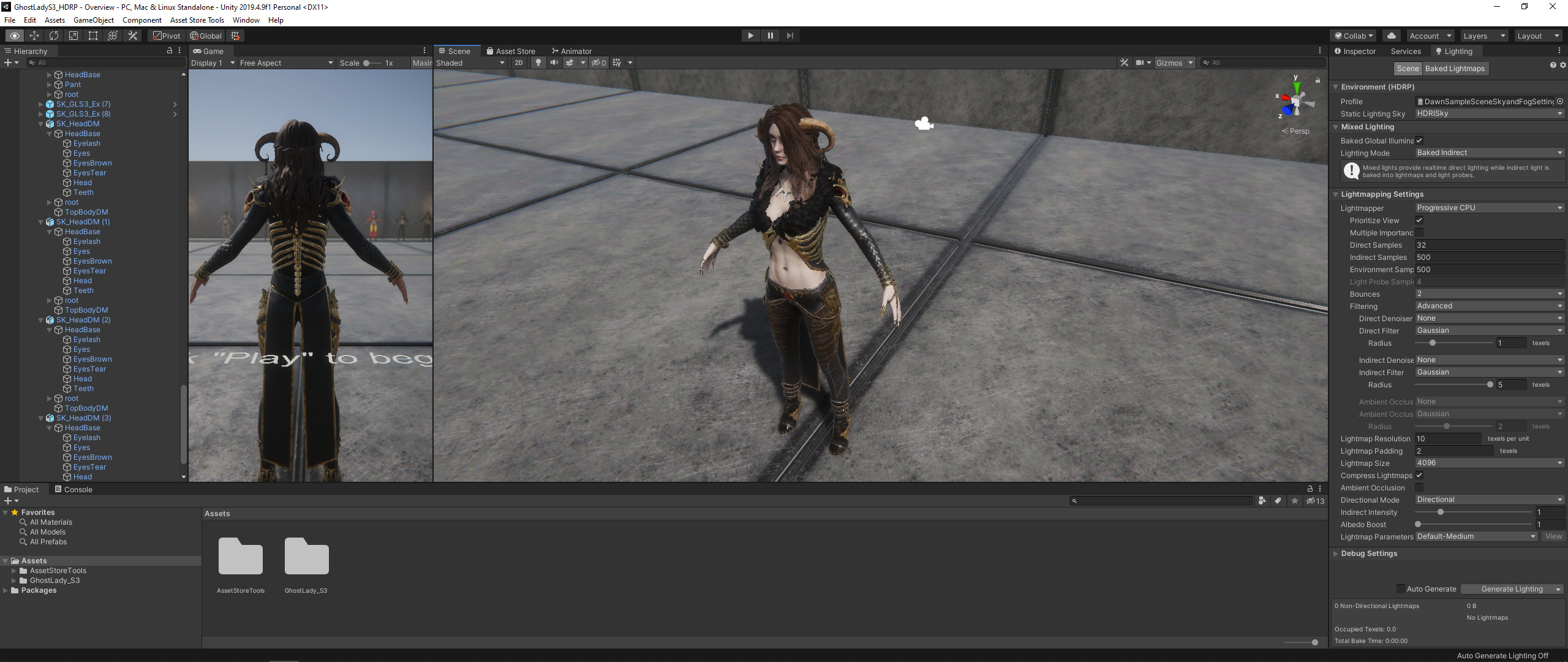Viewport: 1568px width, 662px height.
Task: Toggle scene effects (skybox) icon
Action: (570, 63)
